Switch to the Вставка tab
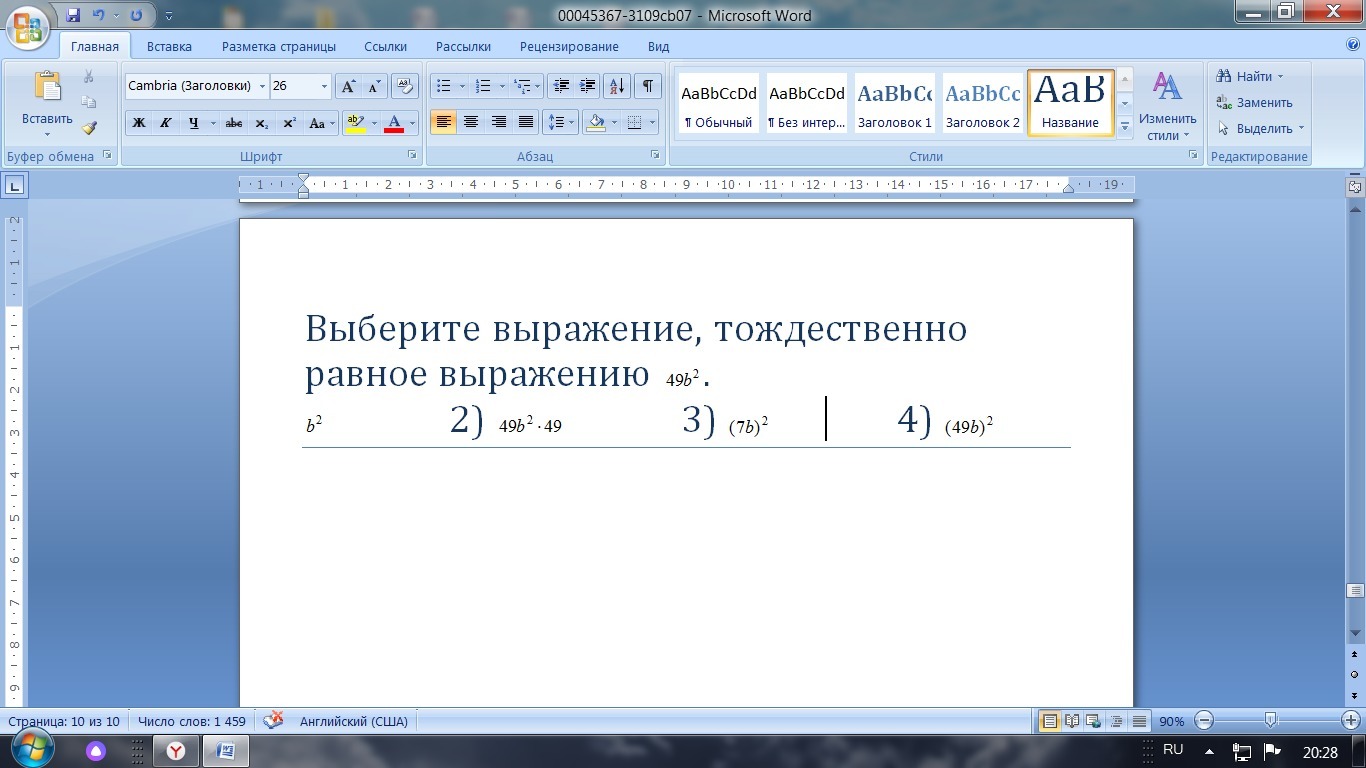 pyautogui.click(x=169, y=46)
